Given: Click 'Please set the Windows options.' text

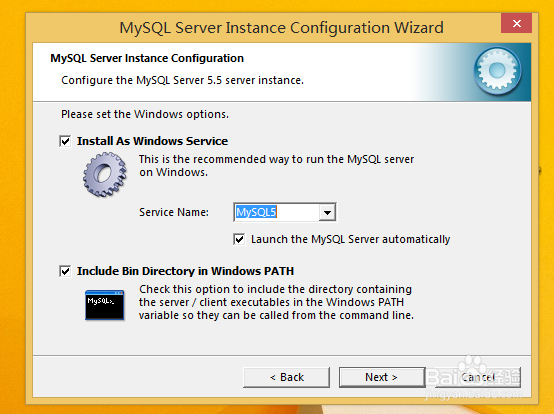Looking at the screenshot, I should pos(145,114).
